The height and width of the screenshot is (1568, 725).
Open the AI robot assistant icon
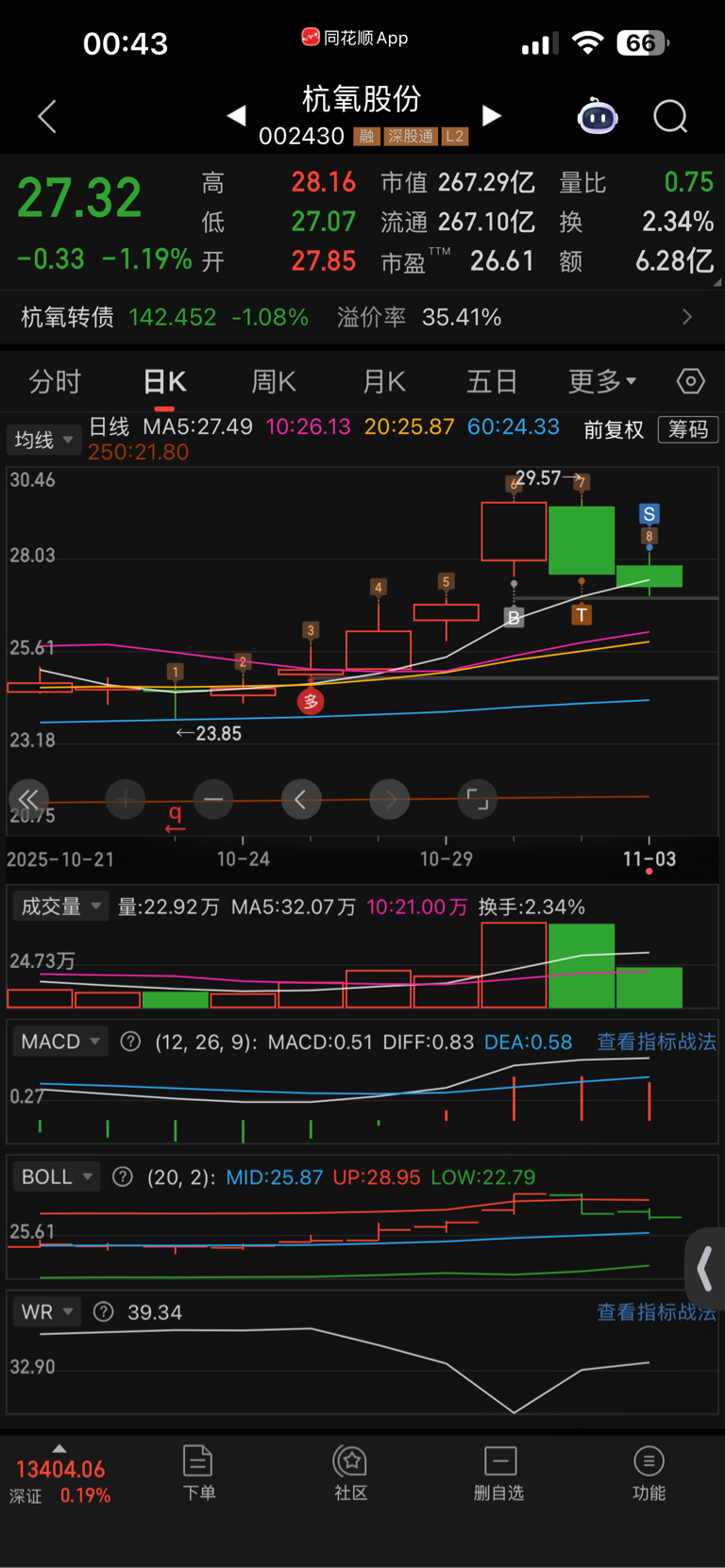598,116
